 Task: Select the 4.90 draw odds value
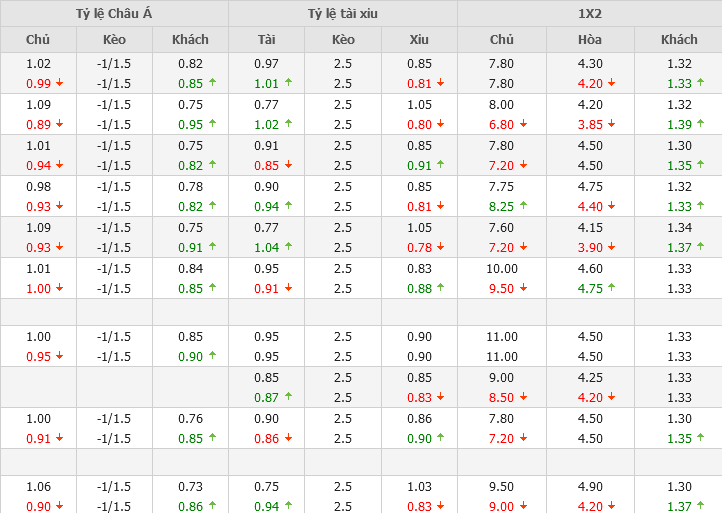(x=591, y=487)
